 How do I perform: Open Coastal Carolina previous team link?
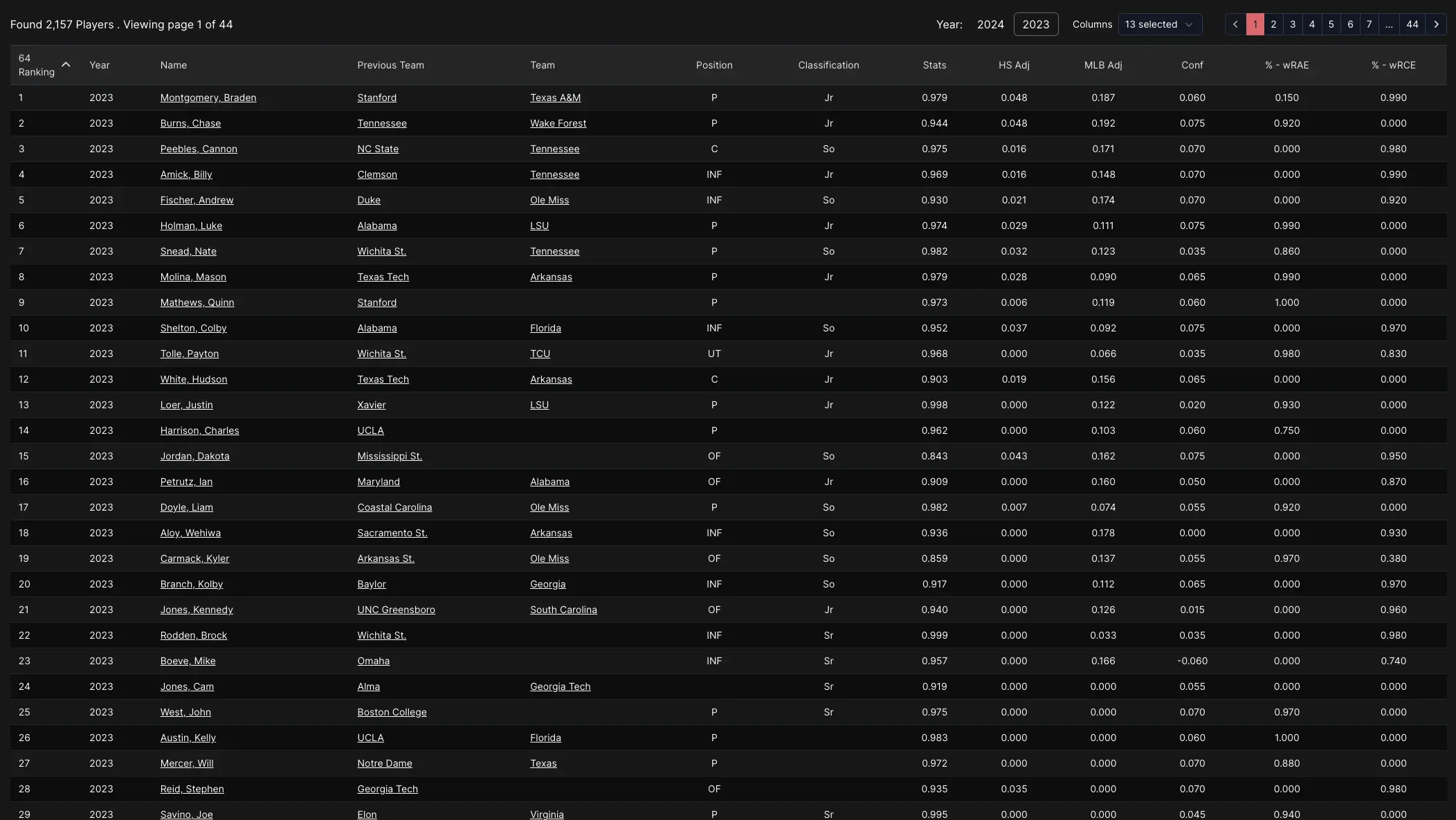click(x=394, y=507)
